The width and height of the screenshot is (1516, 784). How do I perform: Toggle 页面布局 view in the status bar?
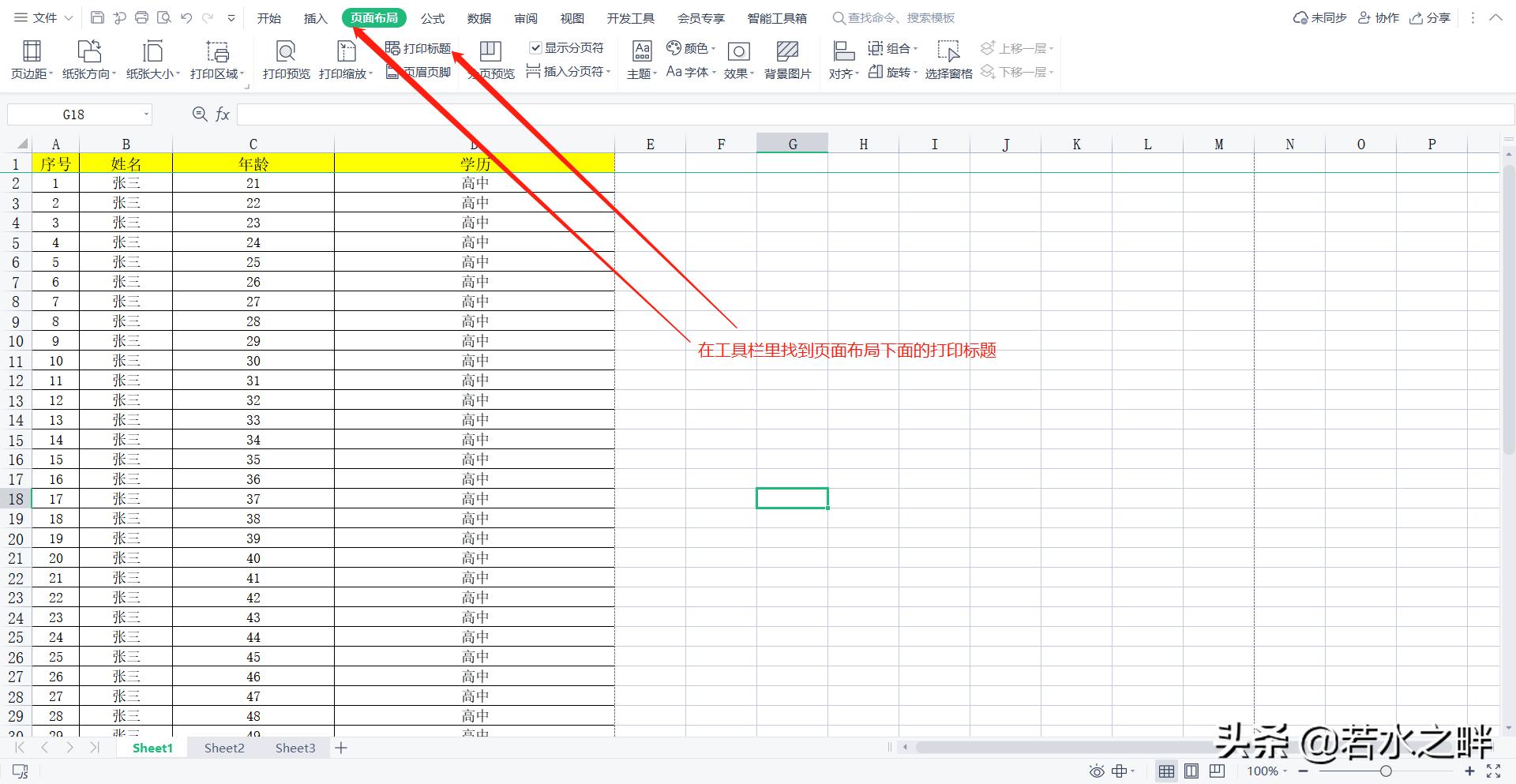coord(1191,771)
